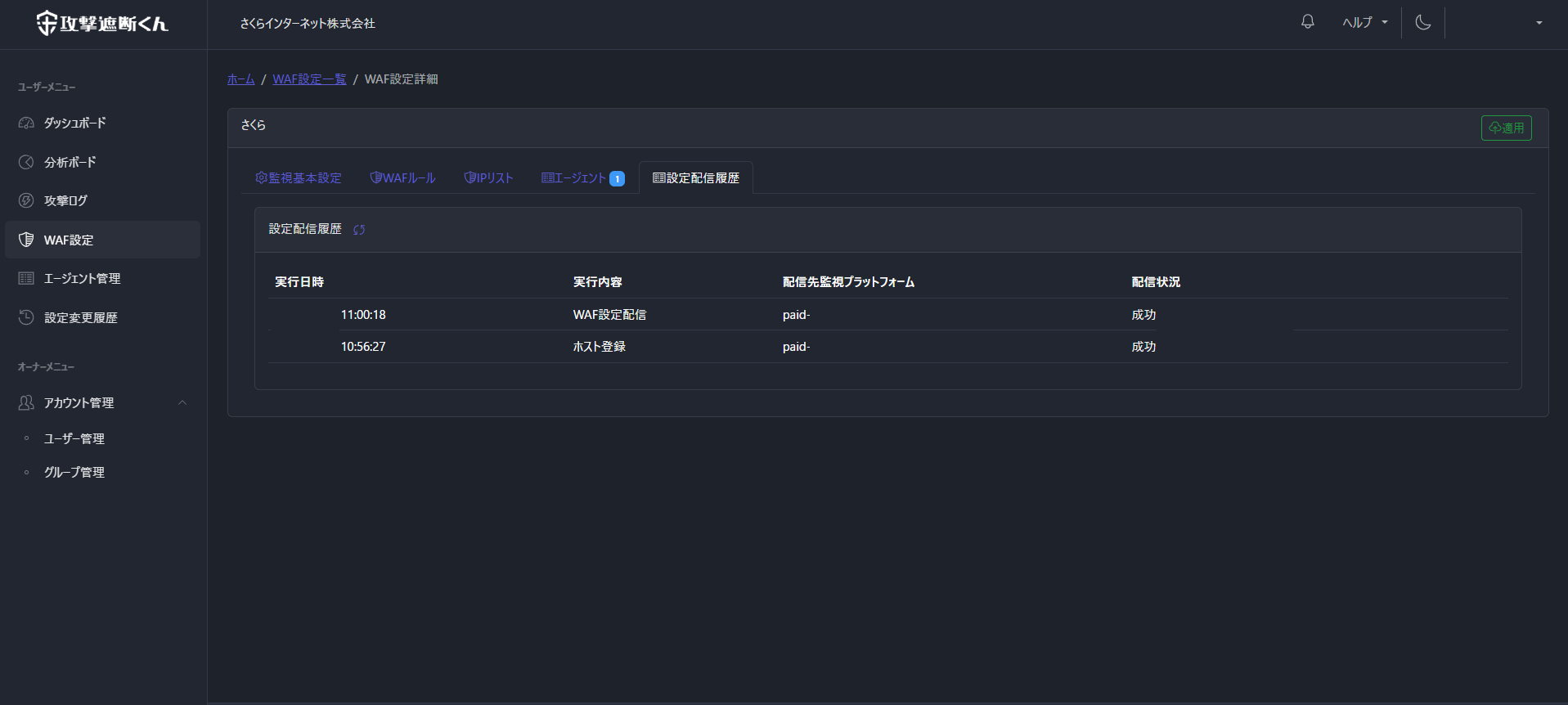Switch to WAFルール tab
This screenshot has height=705, width=1568.
pos(402,177)
